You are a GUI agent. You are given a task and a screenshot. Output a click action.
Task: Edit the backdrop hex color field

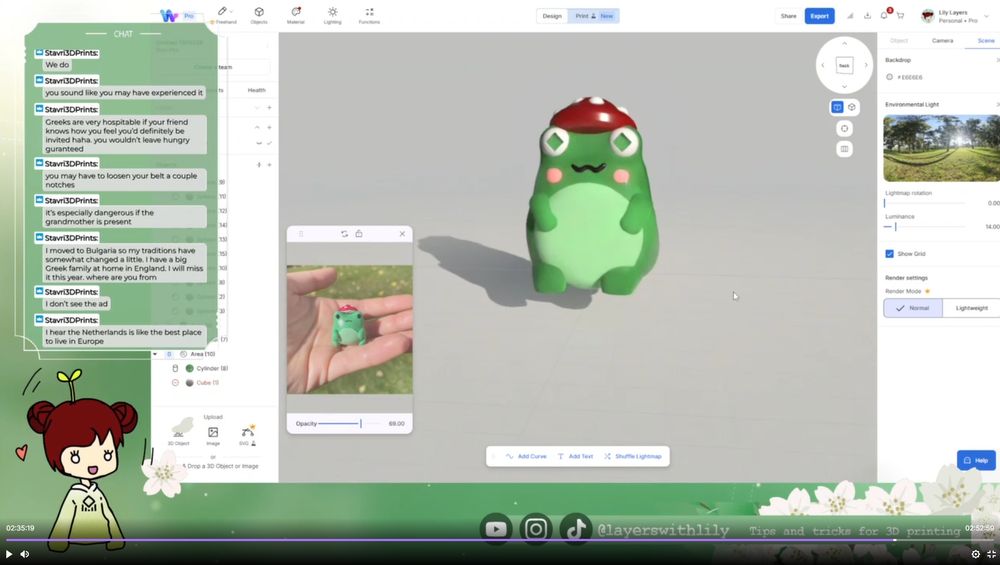click(910, 77)
